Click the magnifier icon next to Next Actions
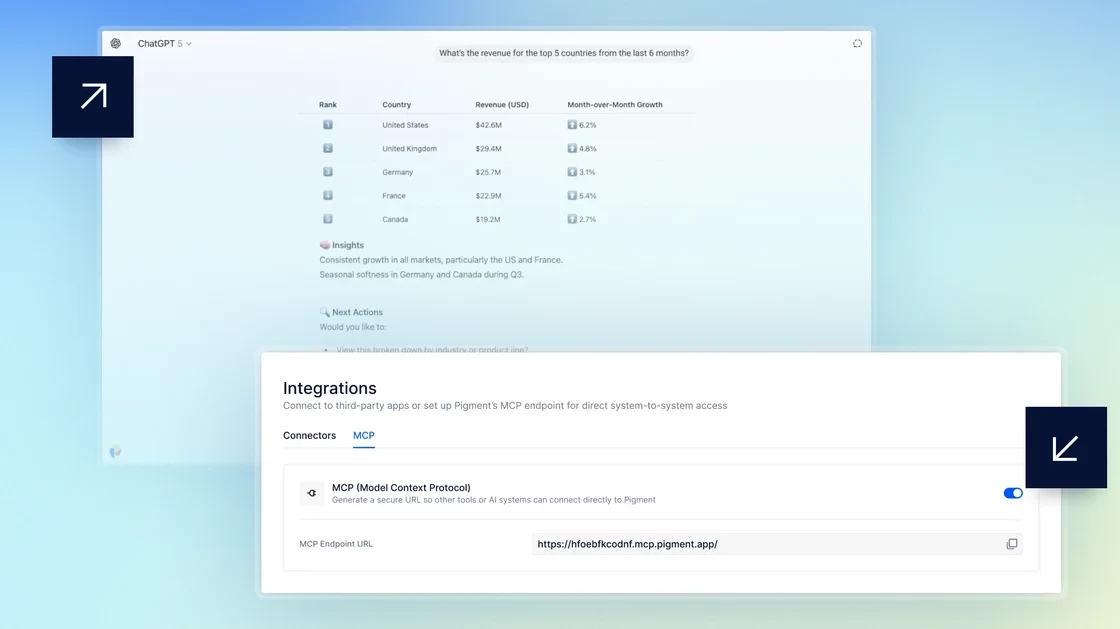 [x=324, y=312]
